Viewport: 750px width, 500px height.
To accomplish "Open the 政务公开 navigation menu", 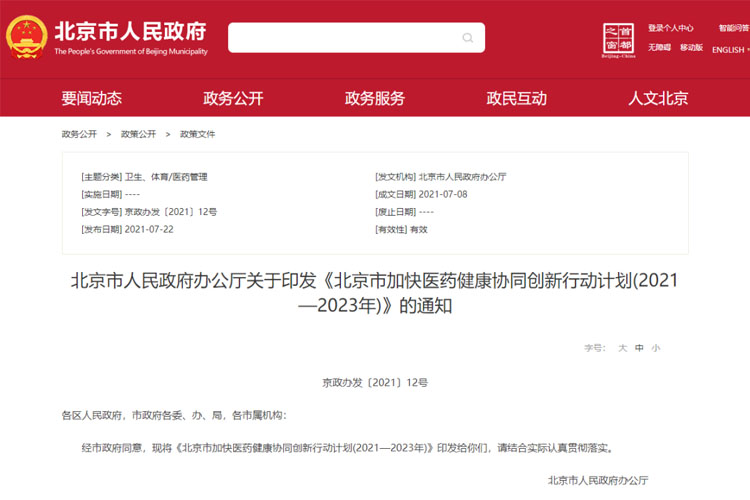I will coord(233,99).
